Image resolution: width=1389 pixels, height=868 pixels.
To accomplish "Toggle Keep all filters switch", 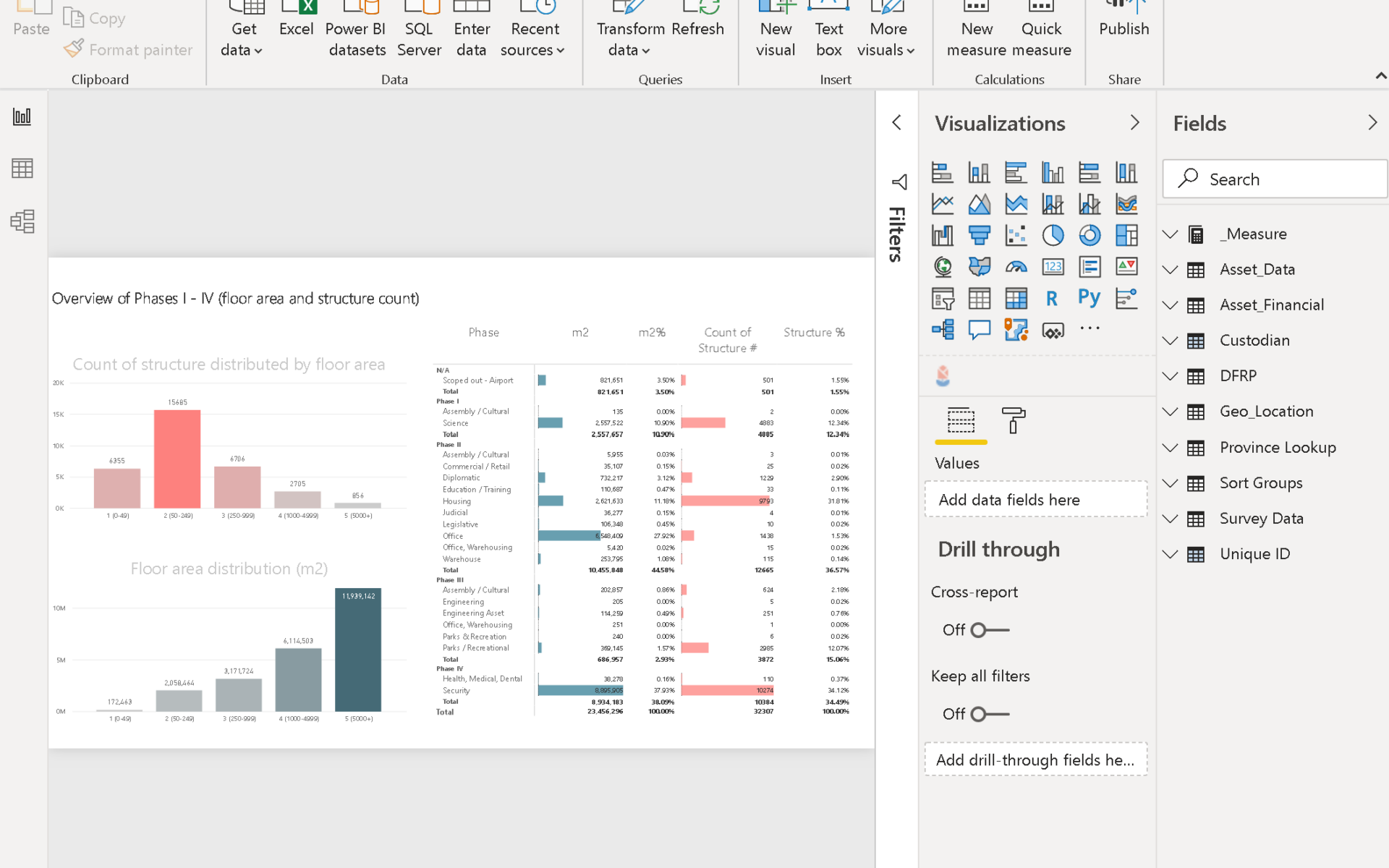I will point(988,714).
